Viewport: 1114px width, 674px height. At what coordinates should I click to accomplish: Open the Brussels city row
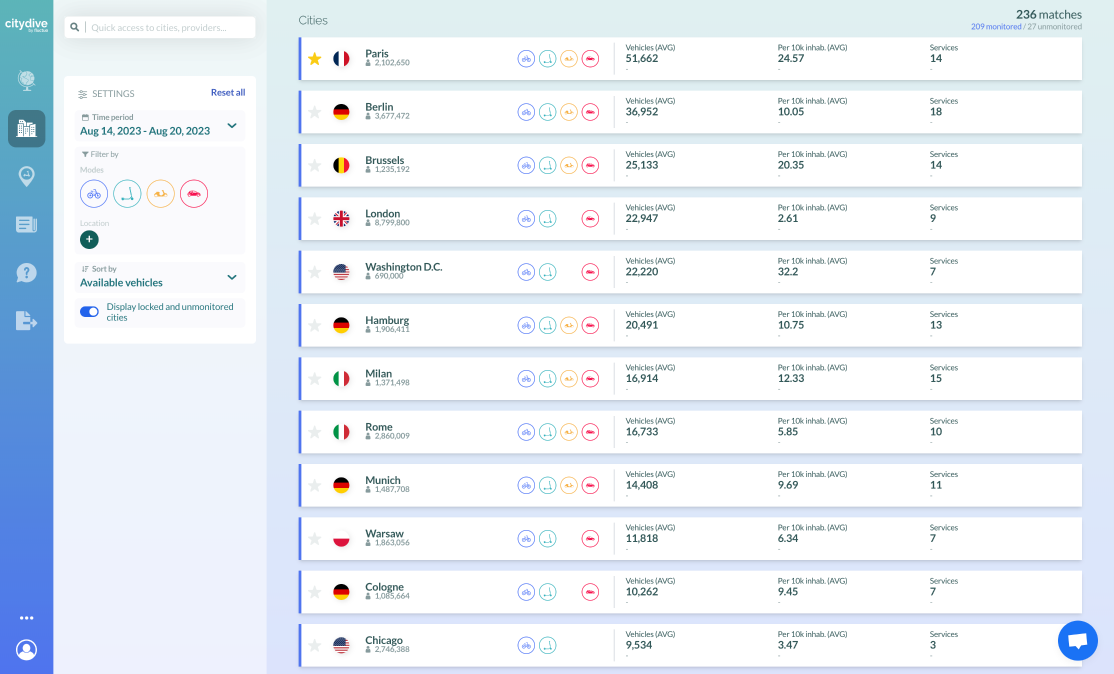pos(384,160)
